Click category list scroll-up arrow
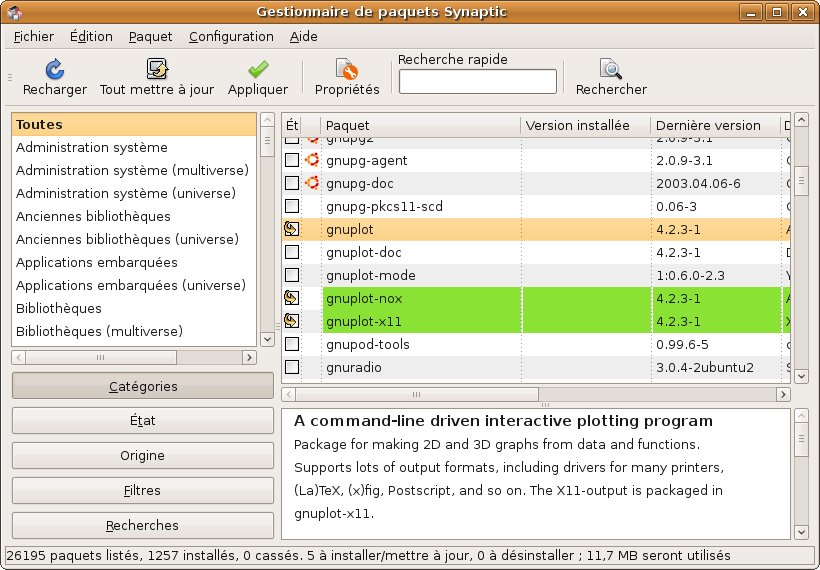 [267, 120]
